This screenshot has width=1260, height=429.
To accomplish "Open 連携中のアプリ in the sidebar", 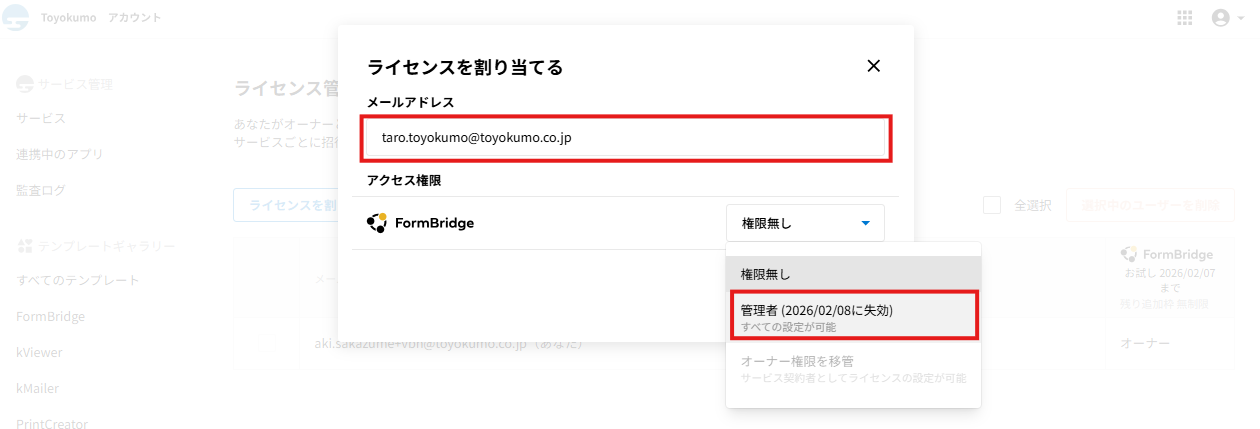I will (x=59, y=154).
